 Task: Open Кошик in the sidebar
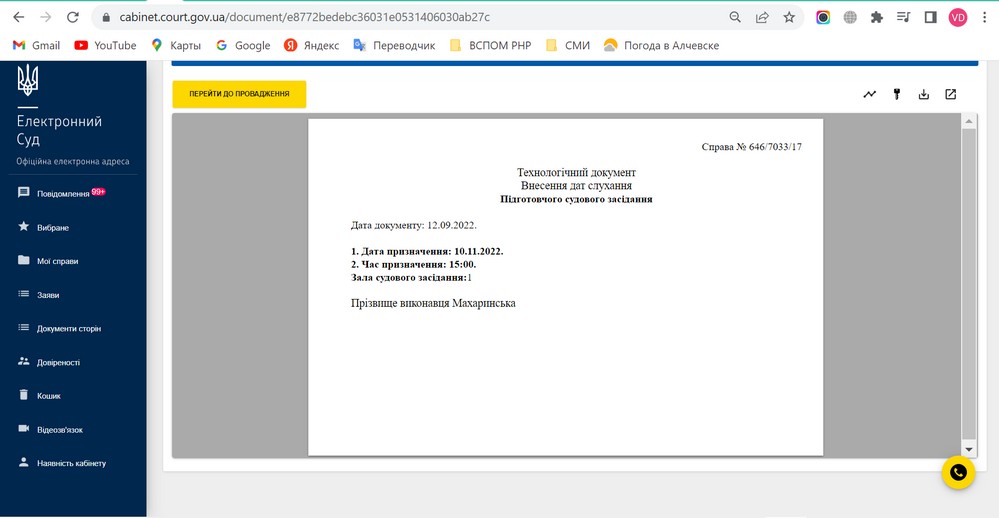pyautogui.click(x=48, y=396)
